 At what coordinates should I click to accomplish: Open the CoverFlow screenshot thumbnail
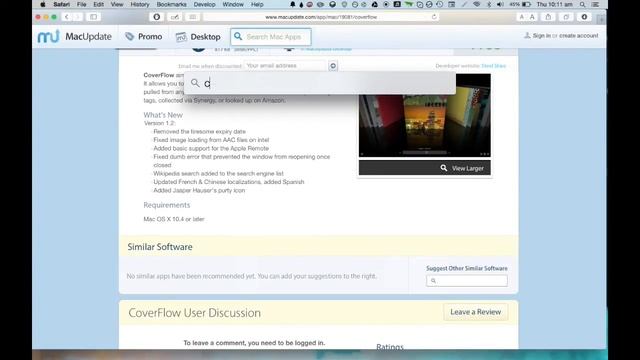tap(425, 115)
